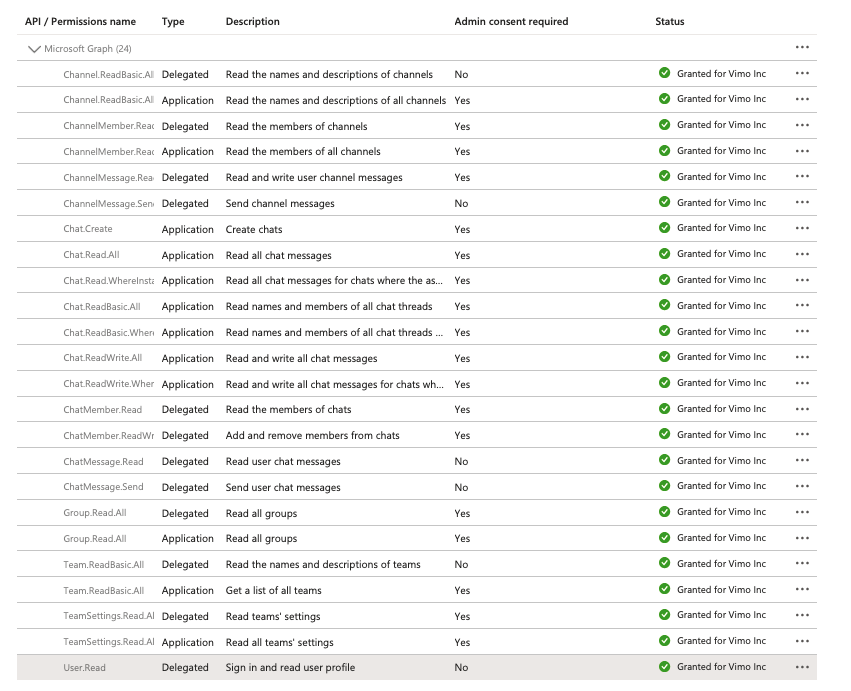Screen dimensions: 851x691
Task: Click 'Application' type in Chat.ReadWrite.All row
Action: coord(188,359)
